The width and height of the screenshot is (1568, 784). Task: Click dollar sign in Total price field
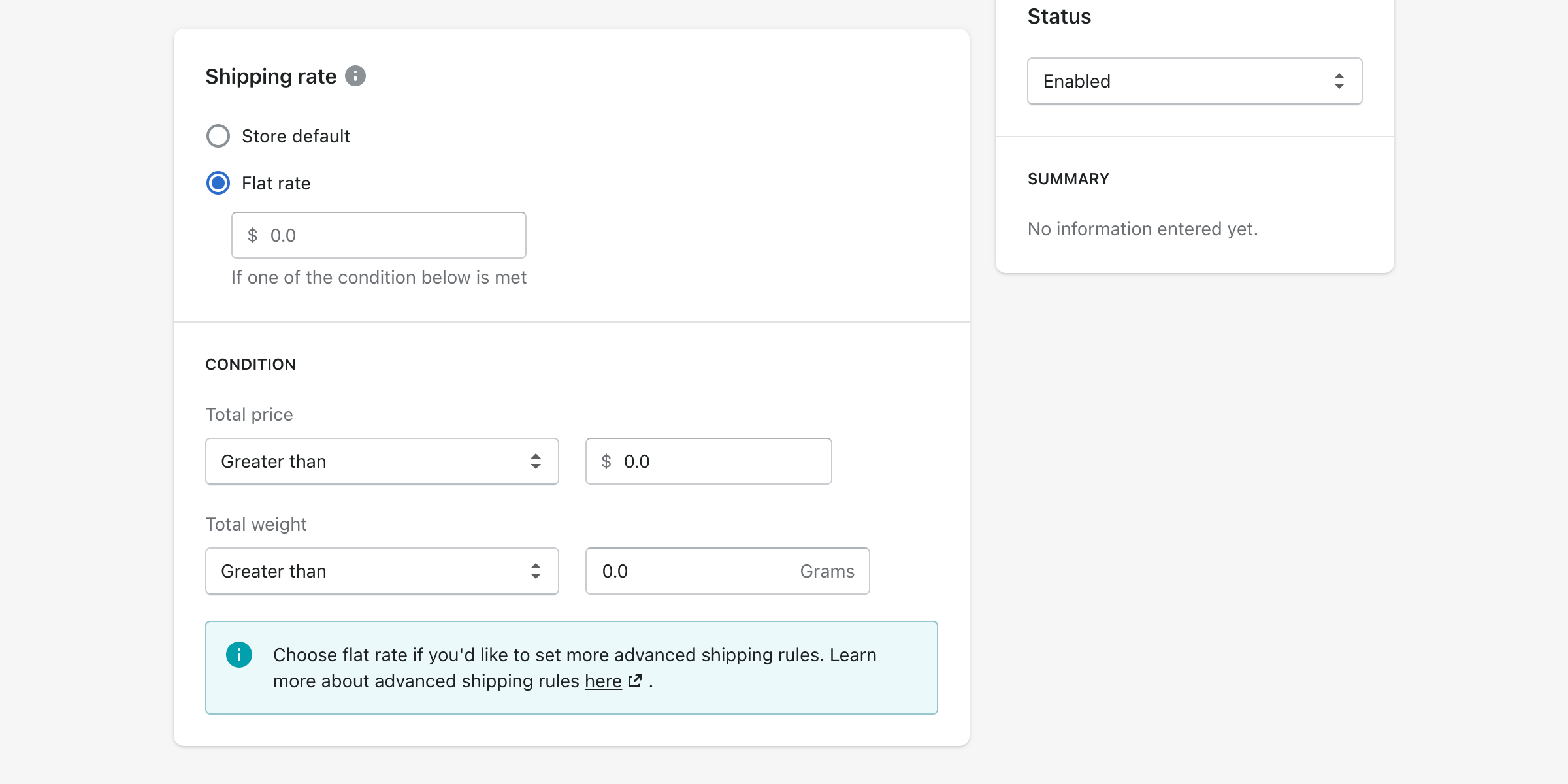pyautogui.click(x=606, y=461)
